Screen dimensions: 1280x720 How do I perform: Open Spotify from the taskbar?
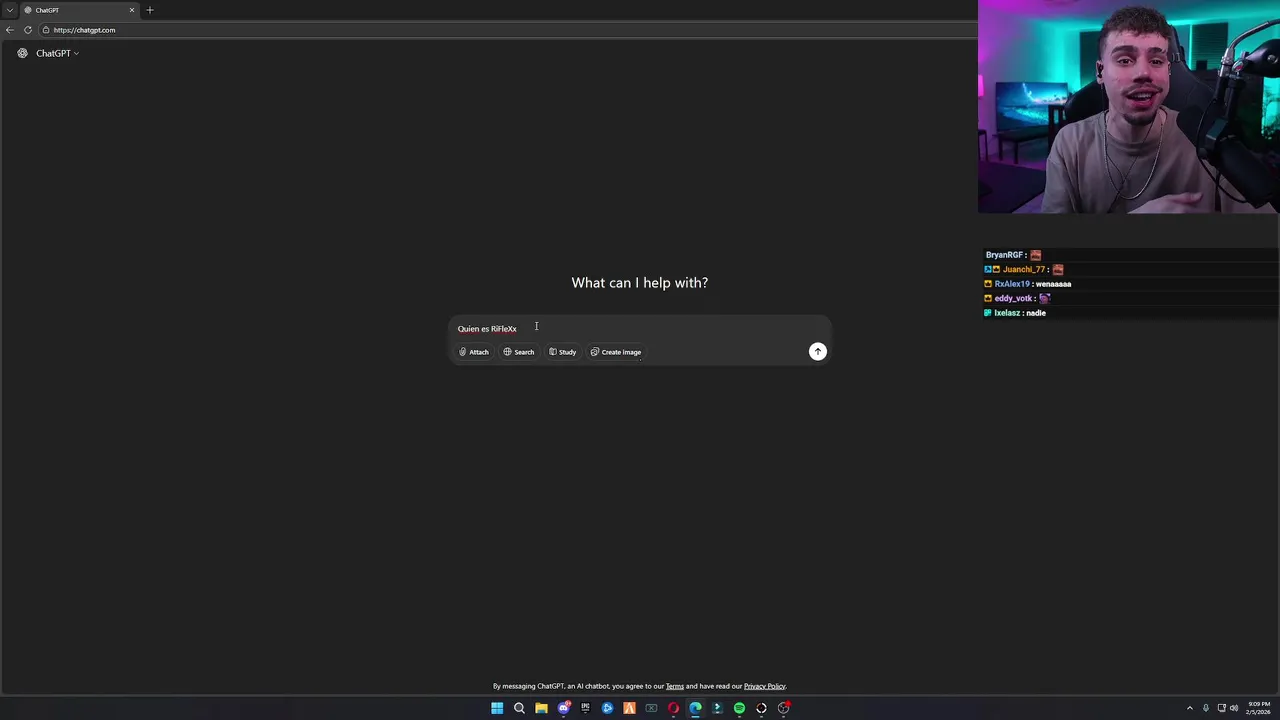[x=739, y=708]
